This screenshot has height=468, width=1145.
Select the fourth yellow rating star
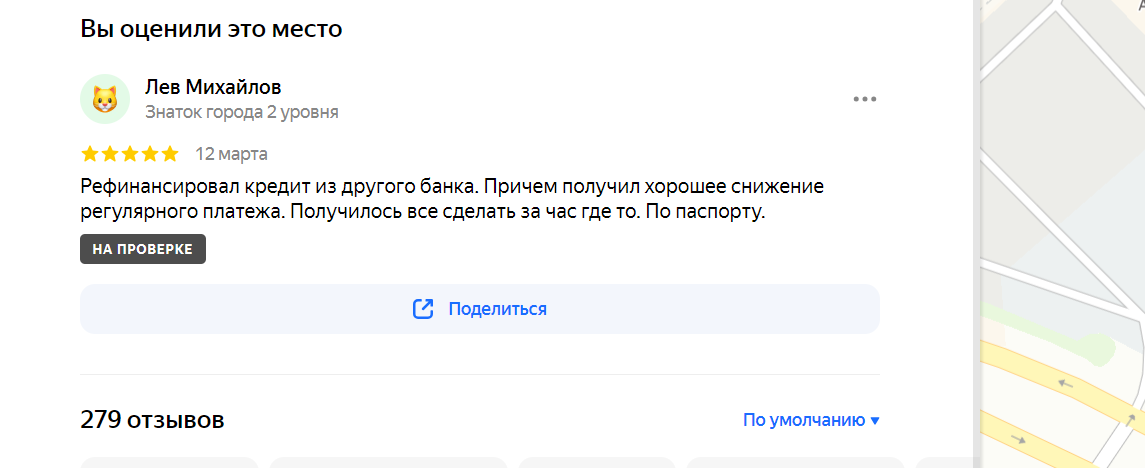pyautogui.click(x=150, y=154)
